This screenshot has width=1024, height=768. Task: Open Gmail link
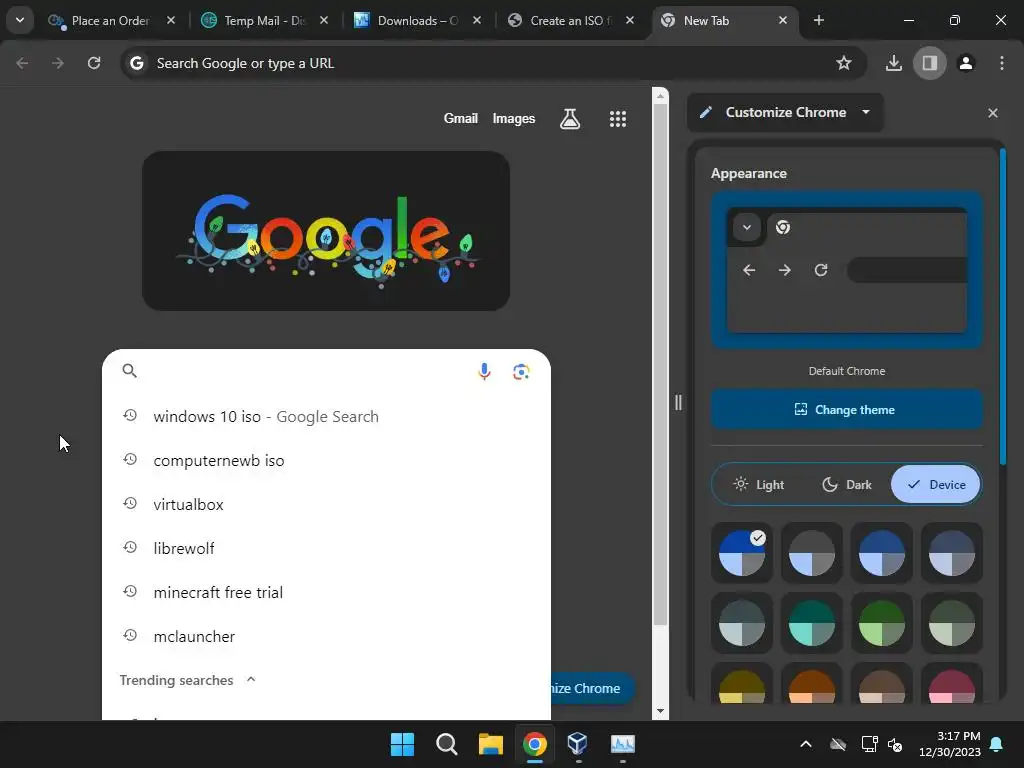point(460,119)
